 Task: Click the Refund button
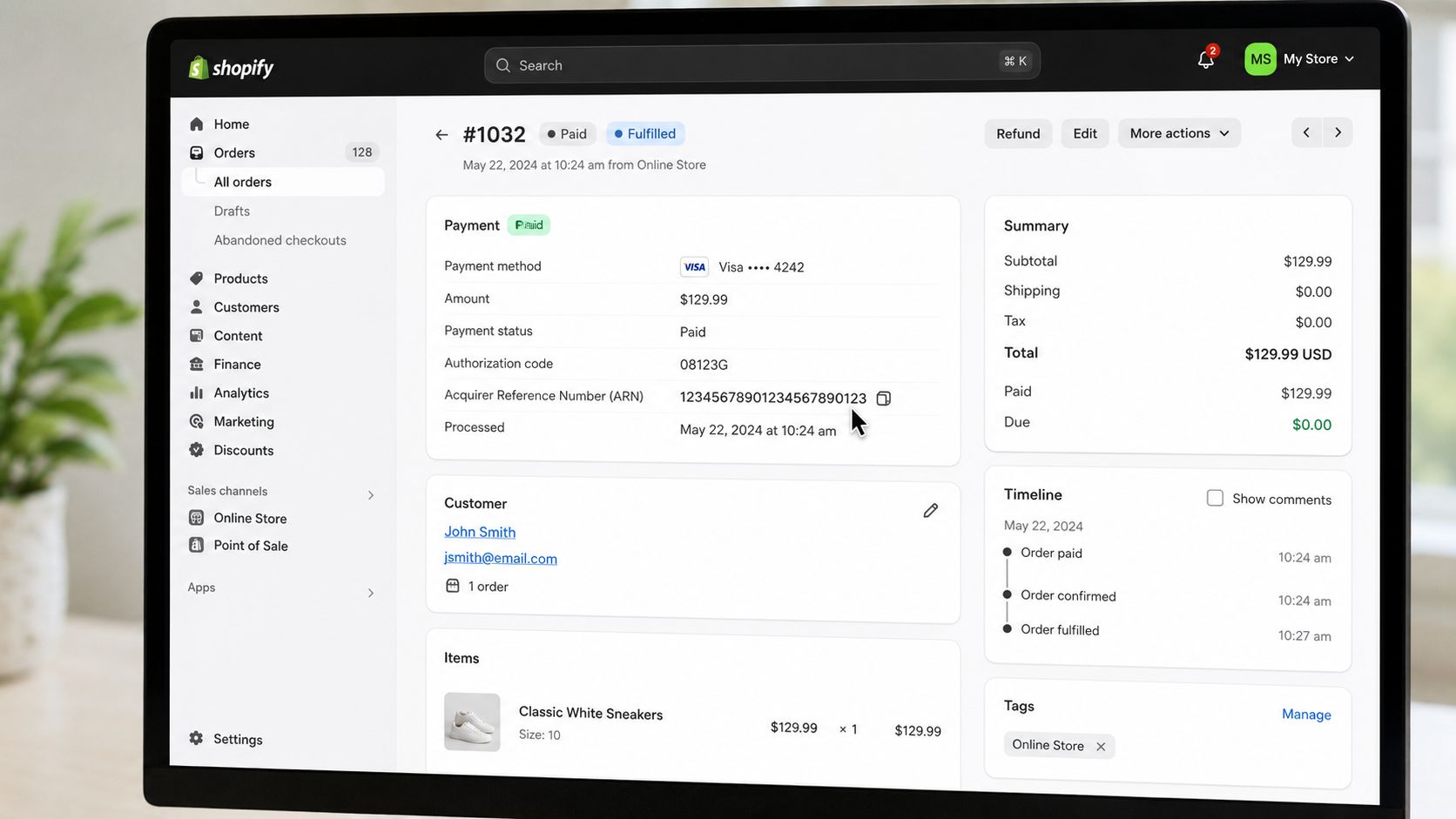tap(1018, 133)
